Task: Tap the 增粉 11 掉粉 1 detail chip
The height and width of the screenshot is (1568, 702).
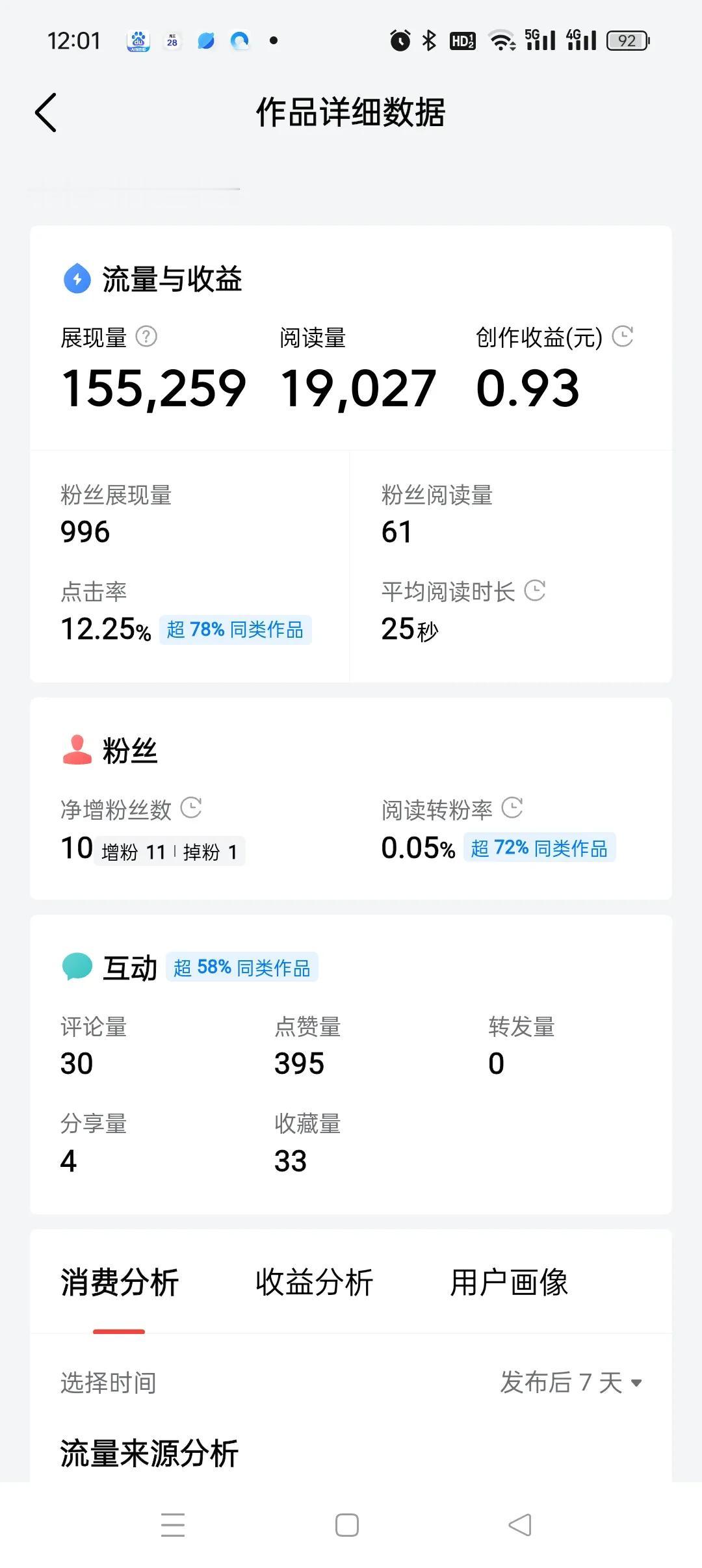Action: (170, 851)
